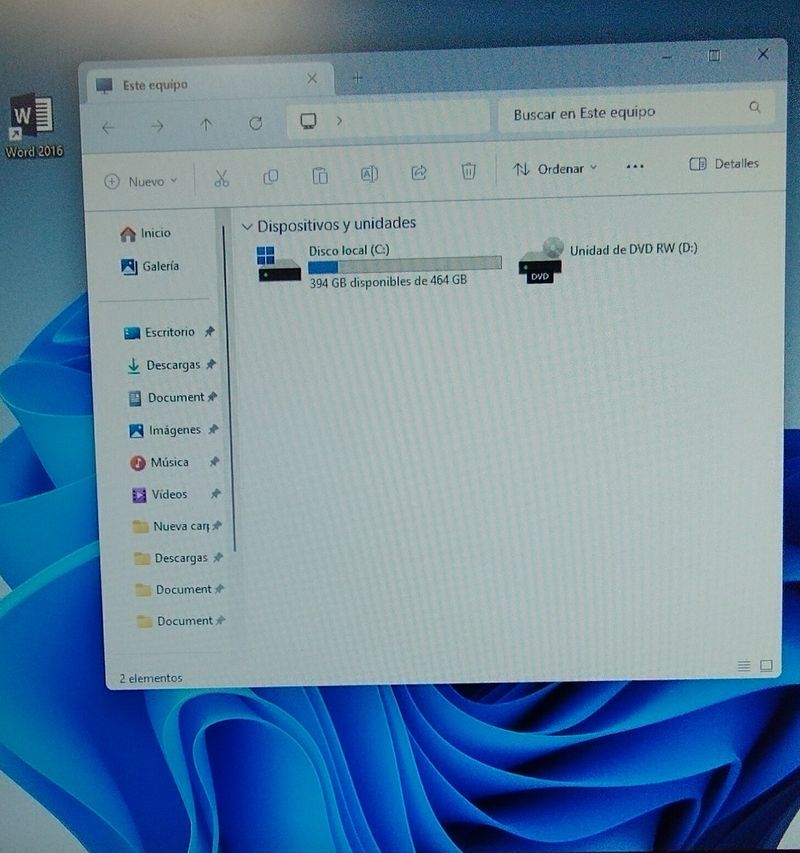Expand the address bar path chevron
The image size is (800, 853).
[x=339, y=120]
